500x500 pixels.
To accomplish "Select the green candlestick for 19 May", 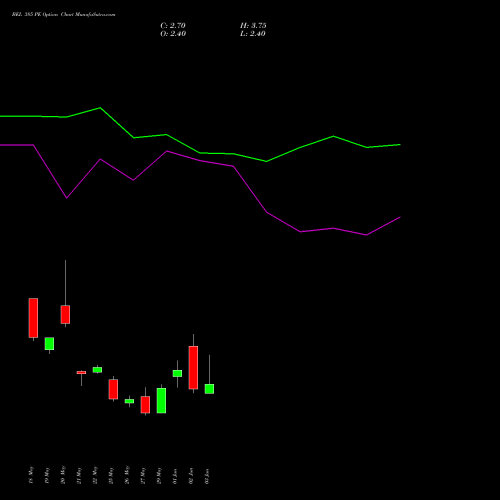I will click(49, 344).
